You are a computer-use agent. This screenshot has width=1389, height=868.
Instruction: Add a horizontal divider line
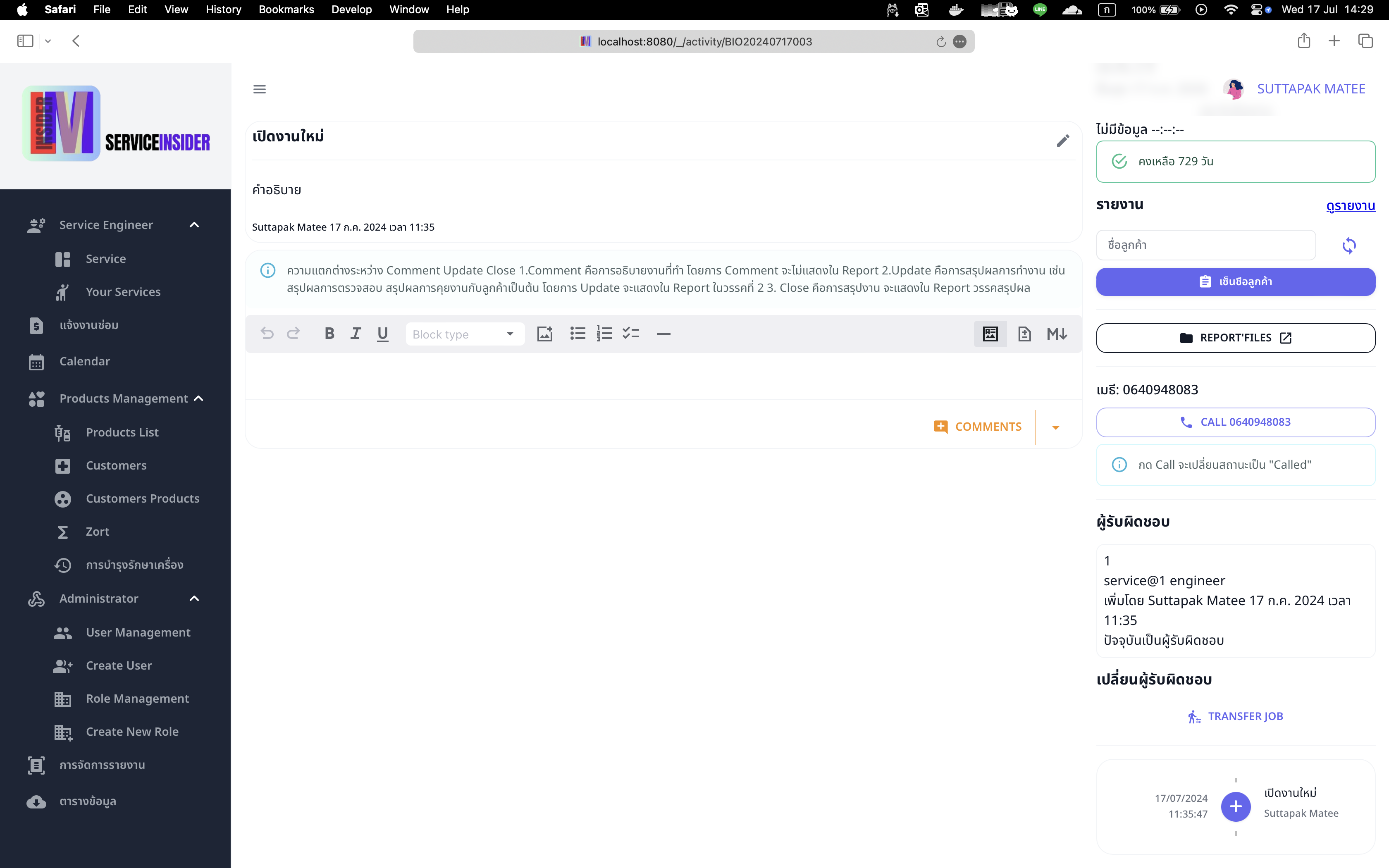tap(663, 334)
